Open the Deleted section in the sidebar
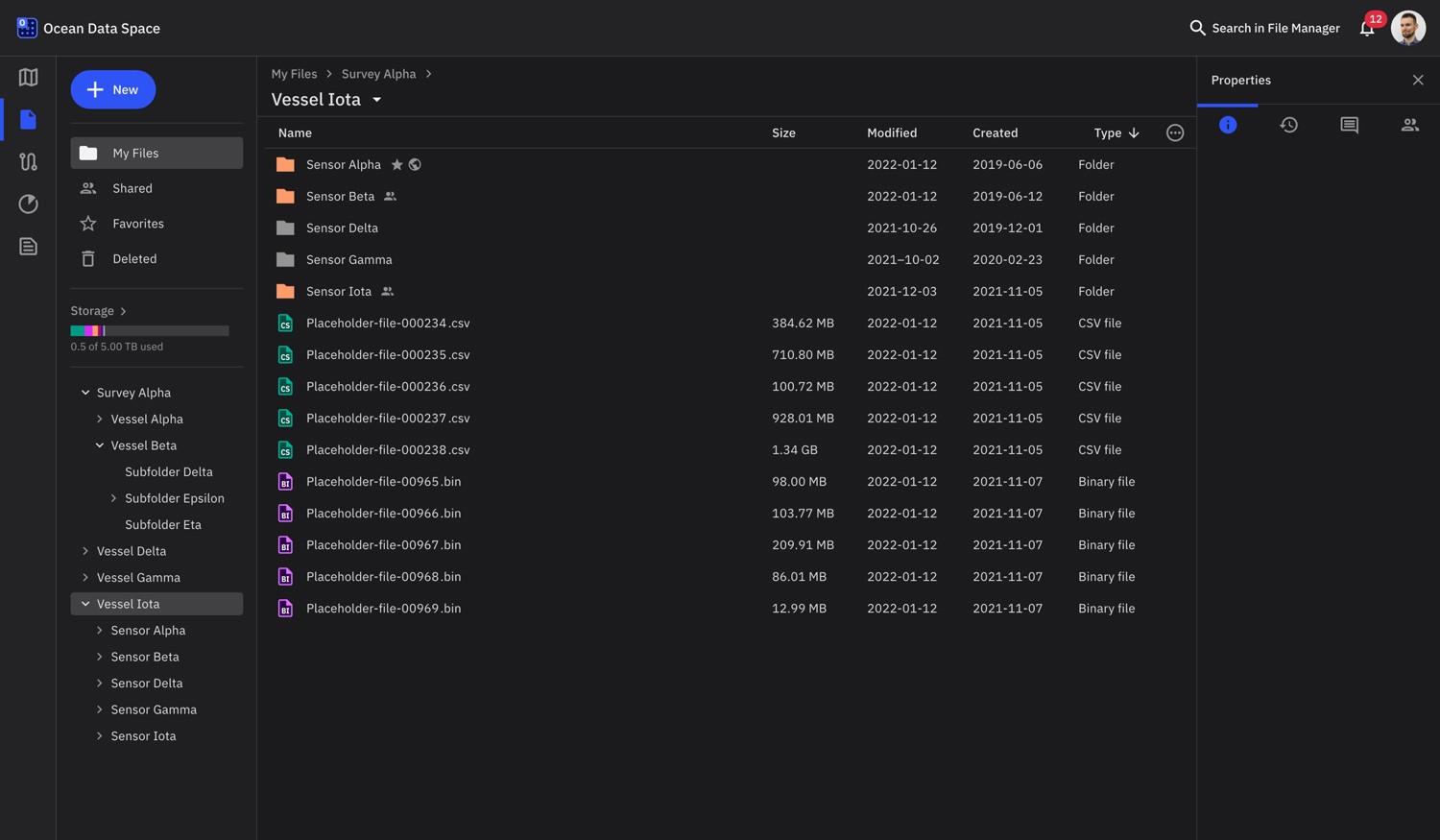The width and height of the screenshot is (1440, 840). 134,258
